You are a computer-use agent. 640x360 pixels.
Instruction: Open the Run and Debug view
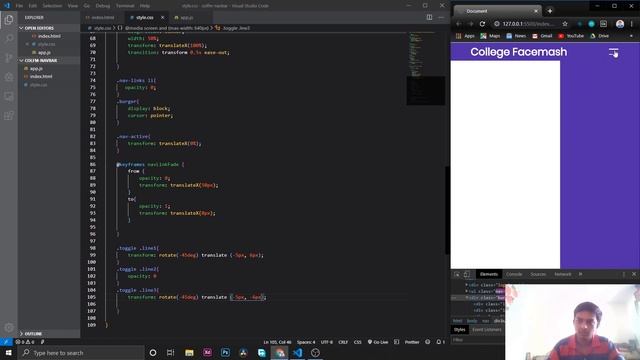pyautogui.click(x=9, y=77)
